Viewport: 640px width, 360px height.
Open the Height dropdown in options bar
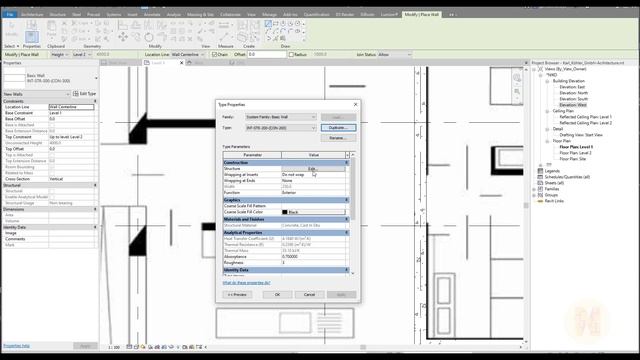[x=60, y=54]
